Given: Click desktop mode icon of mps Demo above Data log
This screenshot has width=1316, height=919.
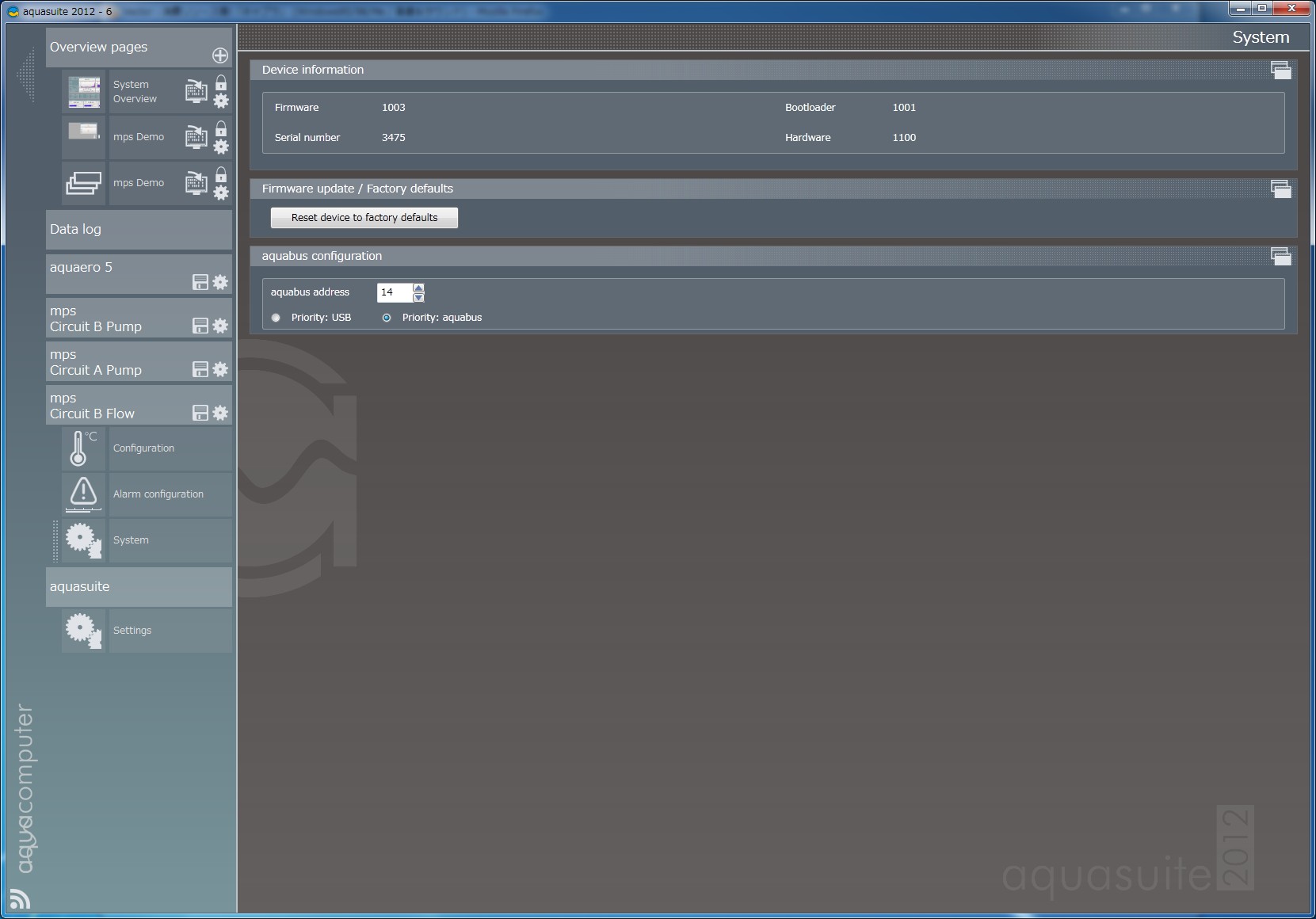Looking at the screenshot, I should click(196, 183).
